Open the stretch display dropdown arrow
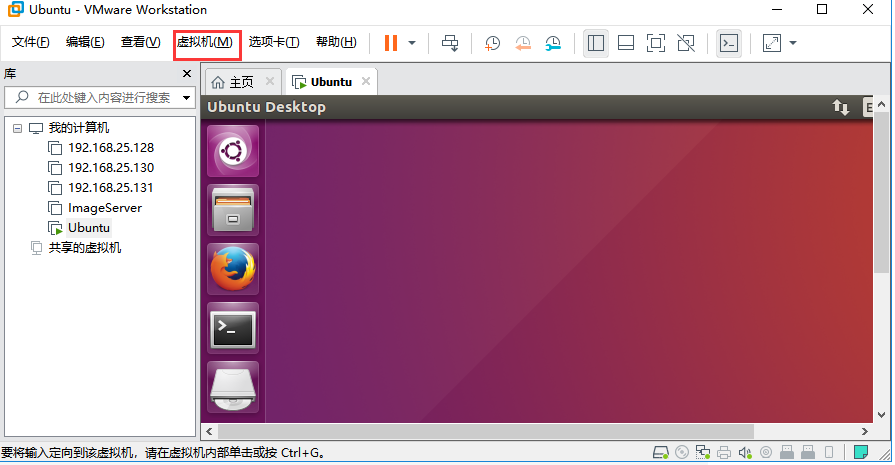895x465 pixels. pos(793,43)
